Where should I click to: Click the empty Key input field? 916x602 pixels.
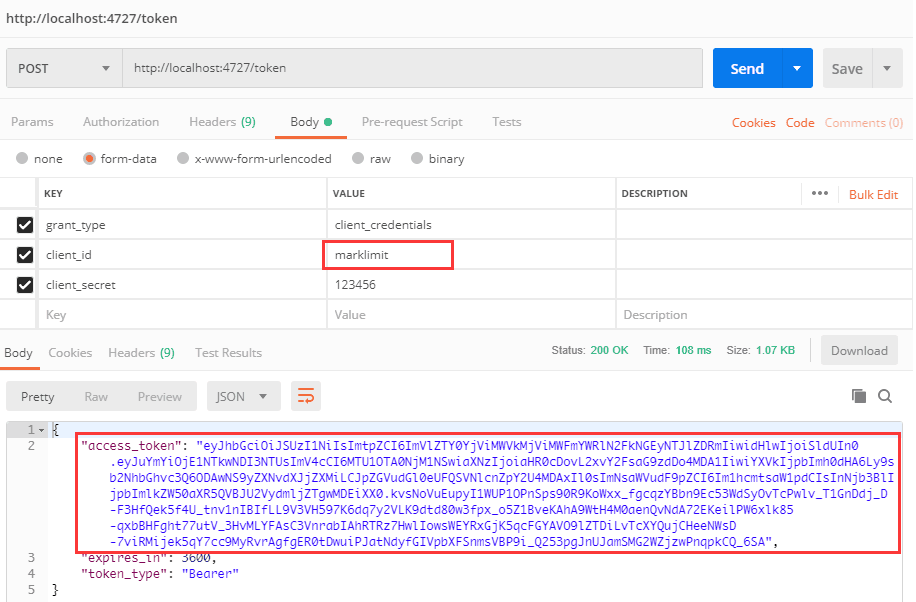[182, 314]
